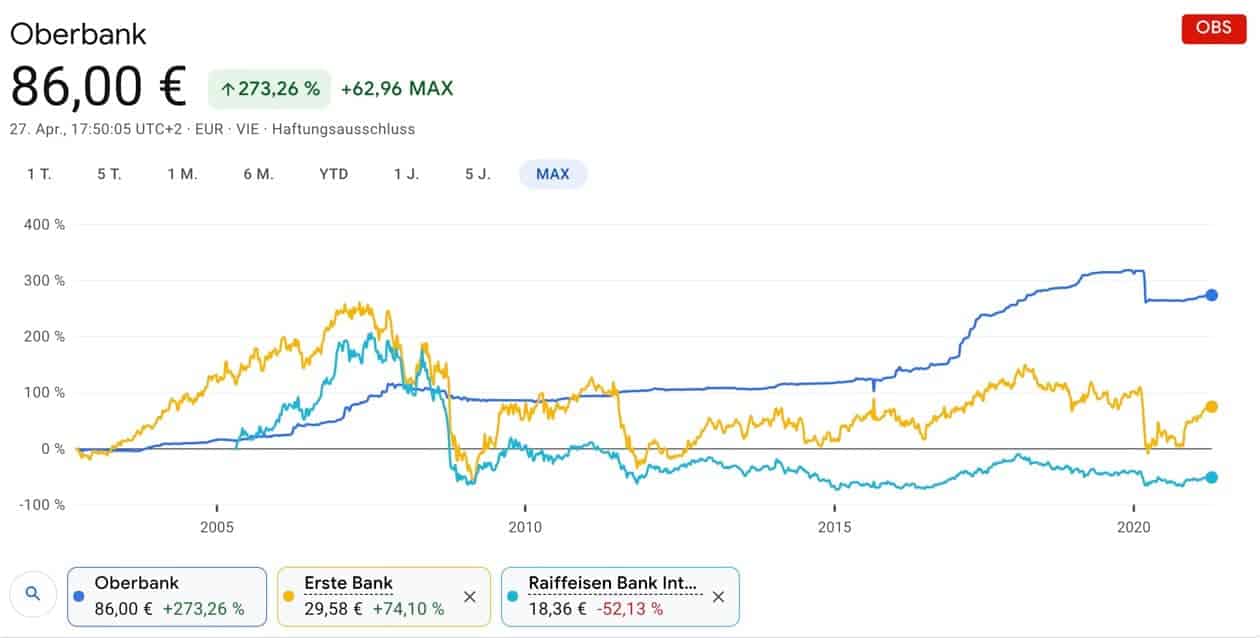This screenshot has height=638, width=1260.
Task: Click the Erste Bank +74,10 % value
Action: pos(408,608)
